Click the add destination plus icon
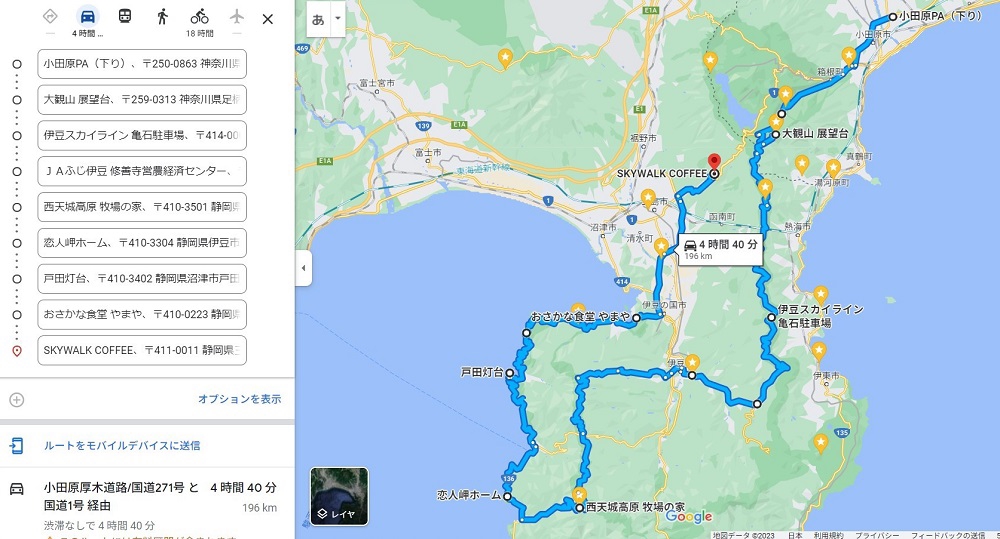 [x=17, y=399]
